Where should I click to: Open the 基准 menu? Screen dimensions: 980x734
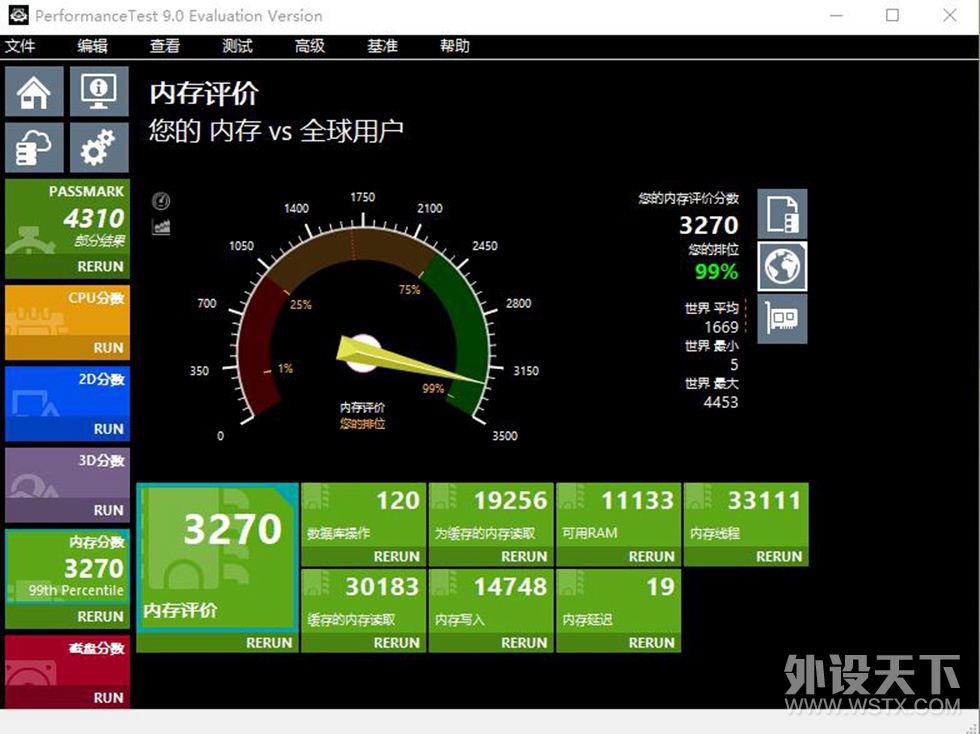point(382,46)
